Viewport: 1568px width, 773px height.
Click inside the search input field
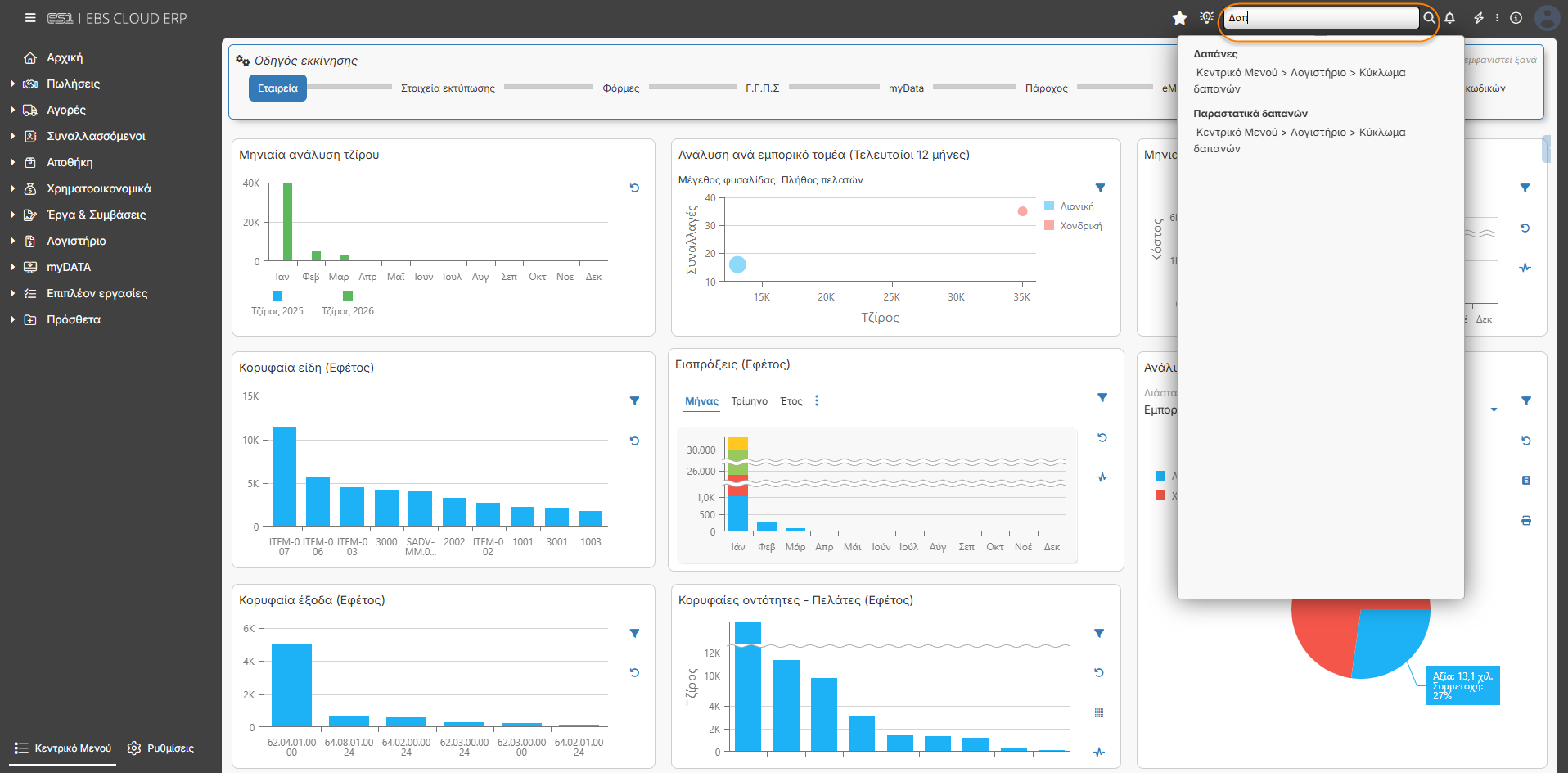coord(1321,18)
